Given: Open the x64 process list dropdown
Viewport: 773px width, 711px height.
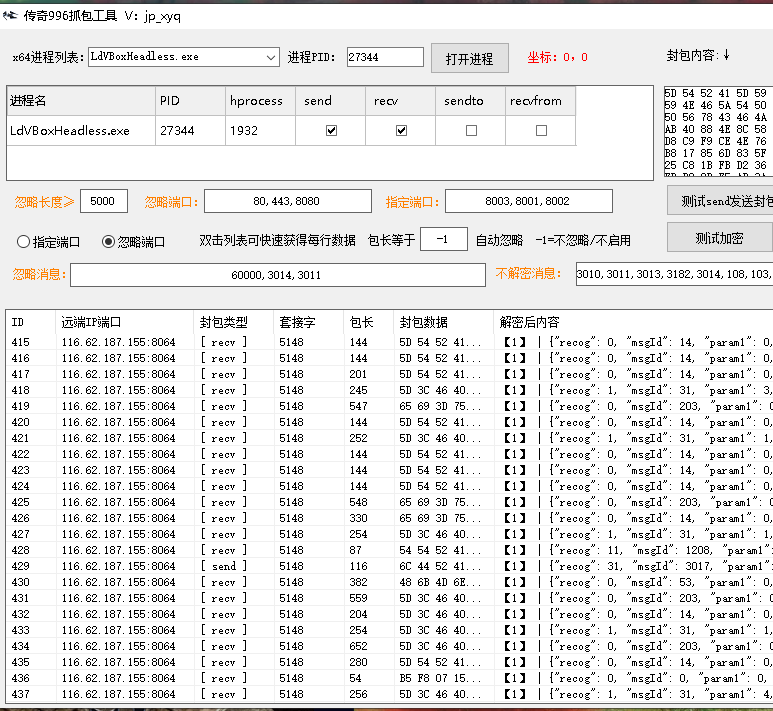Looking at the screenshot, I should coord(271,57).
